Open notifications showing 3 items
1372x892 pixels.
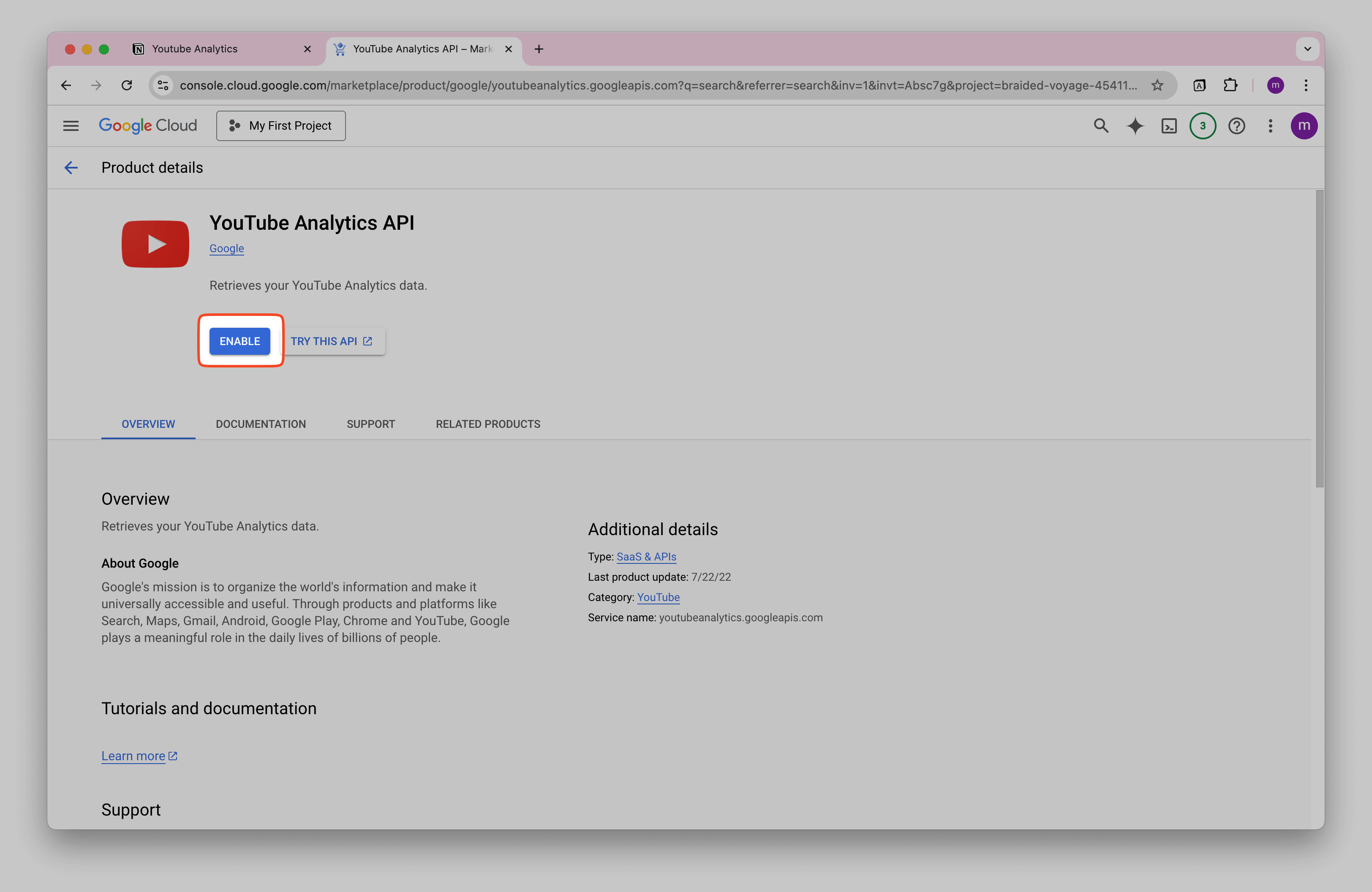click(1203, 125)
